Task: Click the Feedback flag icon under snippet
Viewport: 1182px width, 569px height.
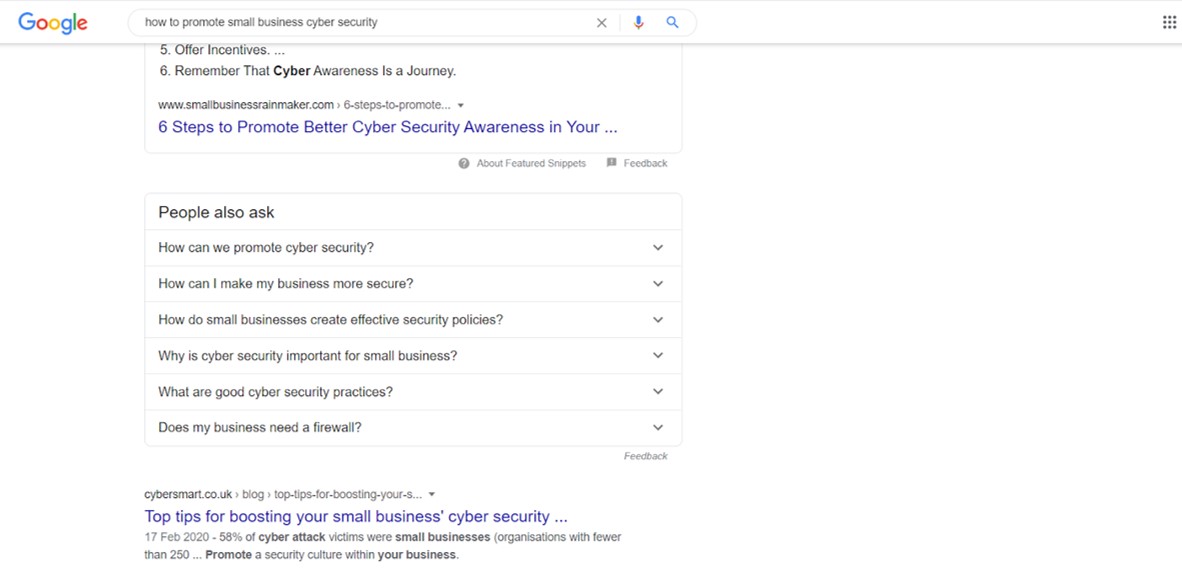Action: tap(611, 163)
